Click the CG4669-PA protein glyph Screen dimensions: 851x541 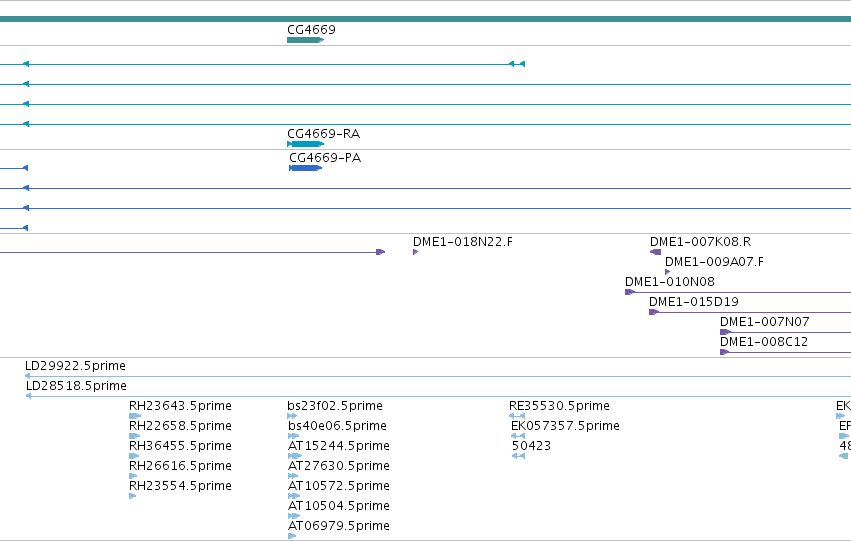coord(306,168)
